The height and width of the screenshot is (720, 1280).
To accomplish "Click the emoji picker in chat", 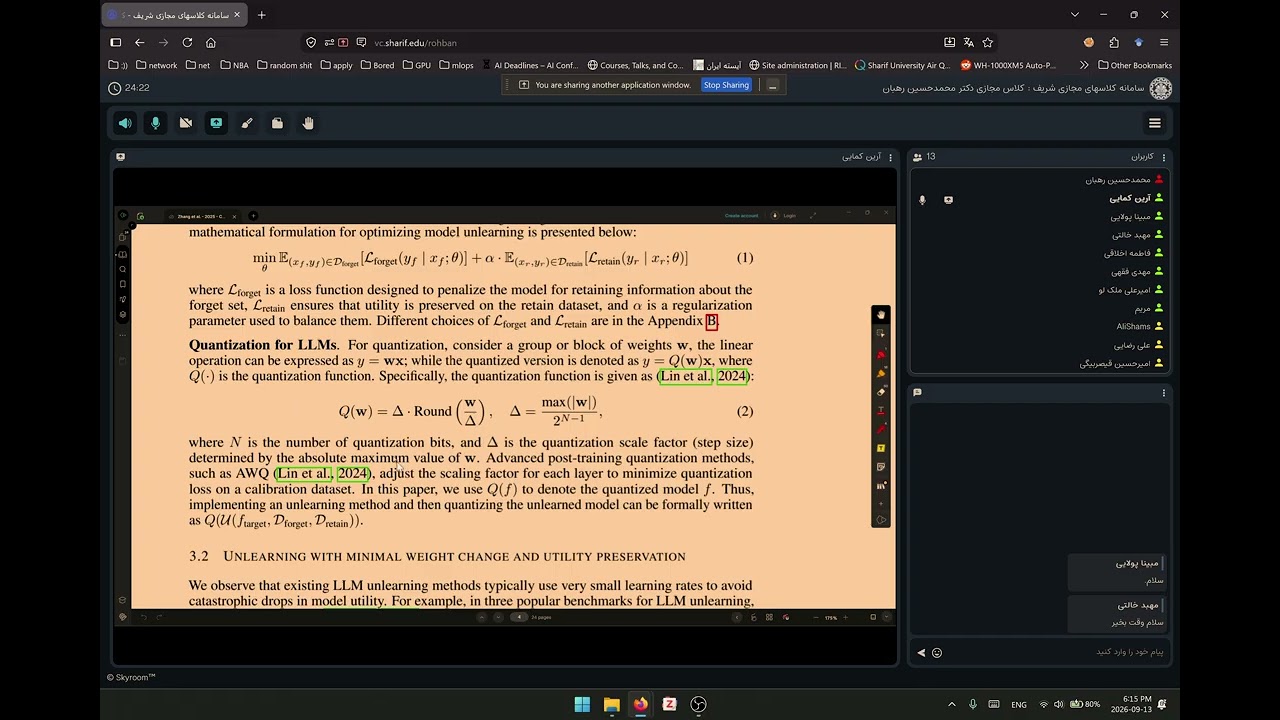I will (x=937, y=653).
